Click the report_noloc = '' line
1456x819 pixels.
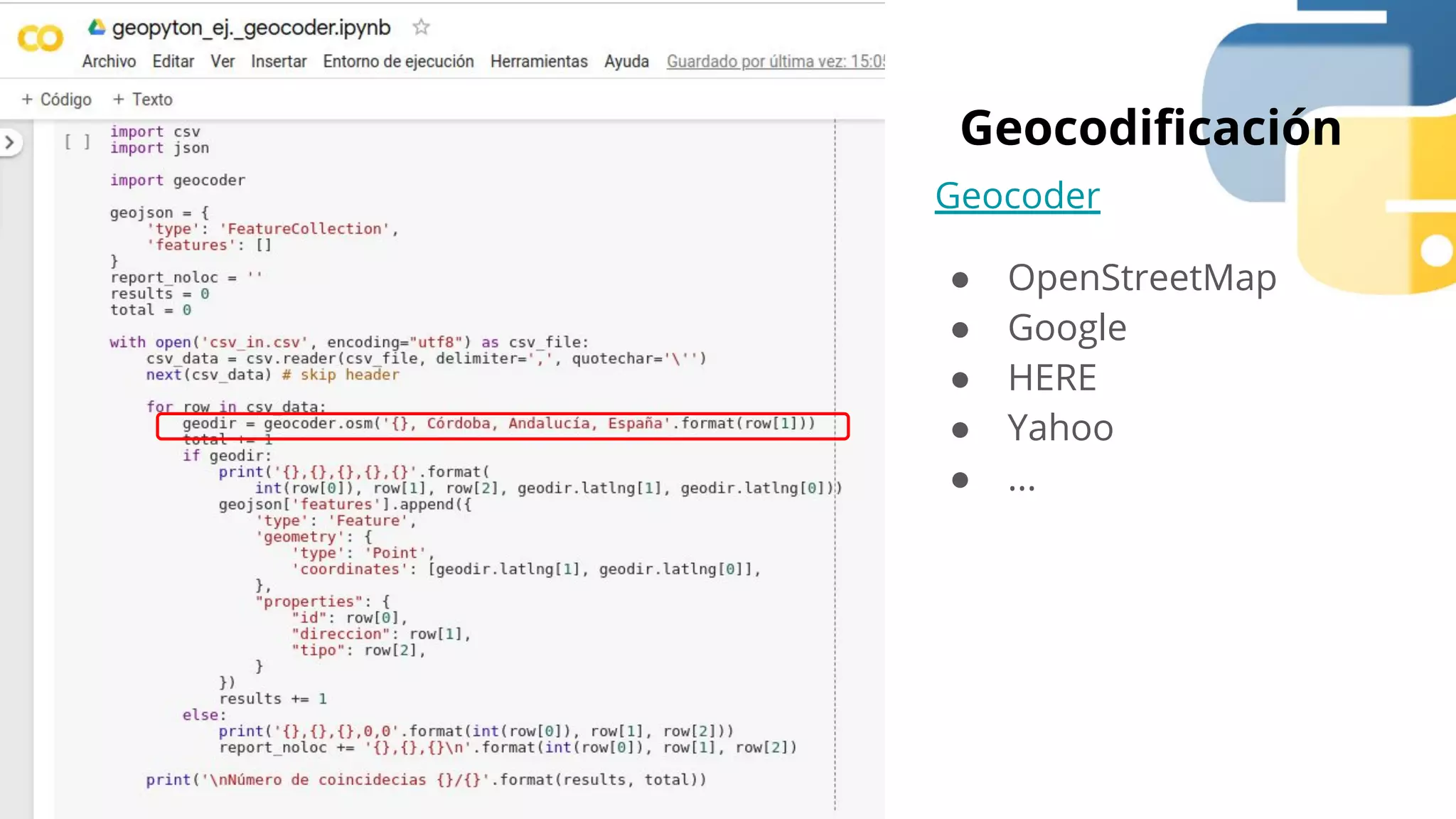pyautogui.click(x=186, y=277)
